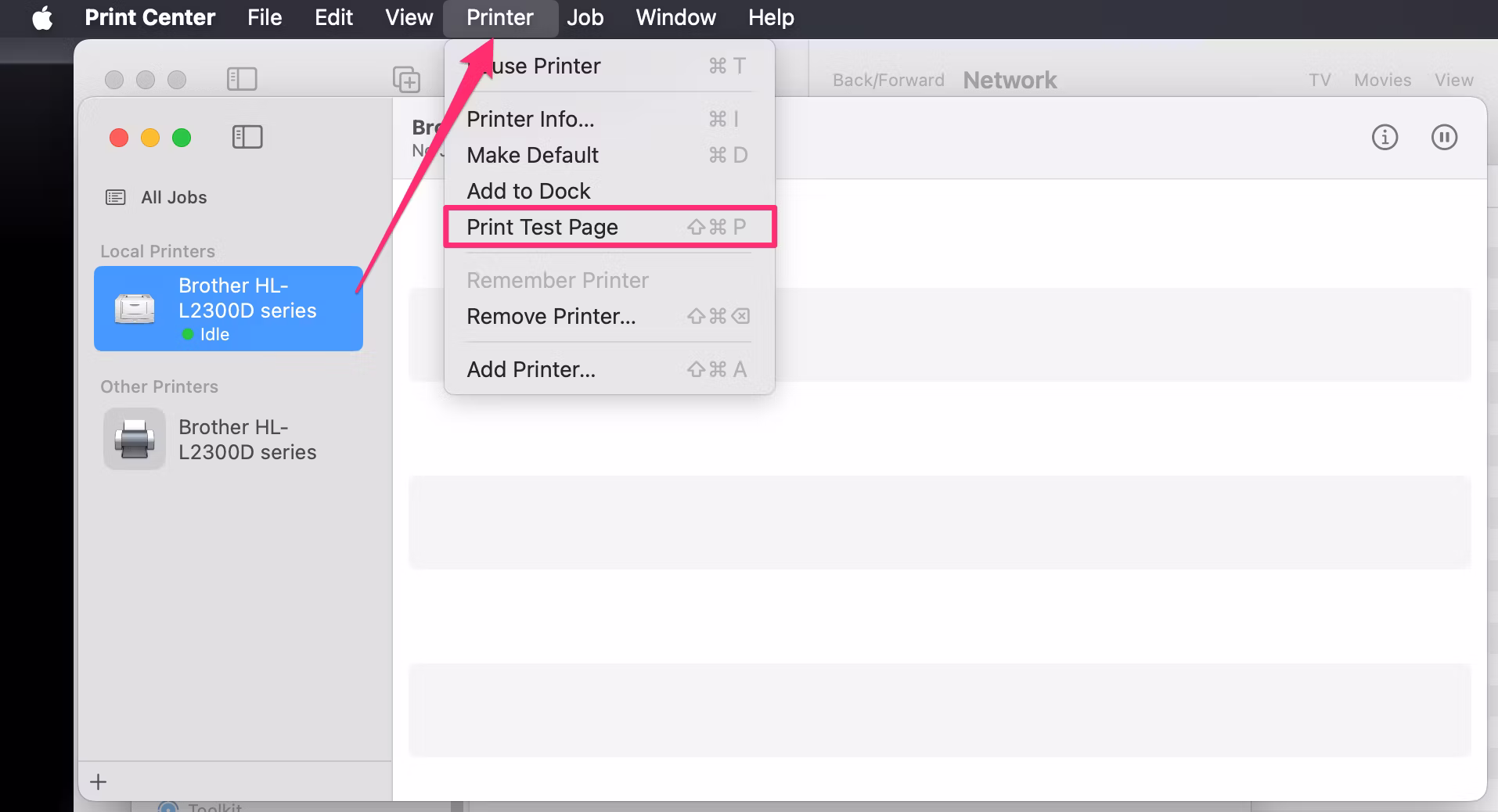Pause the printer with the pause icon
Viewport: 1498px width, 812px height.
[1444, 137]
